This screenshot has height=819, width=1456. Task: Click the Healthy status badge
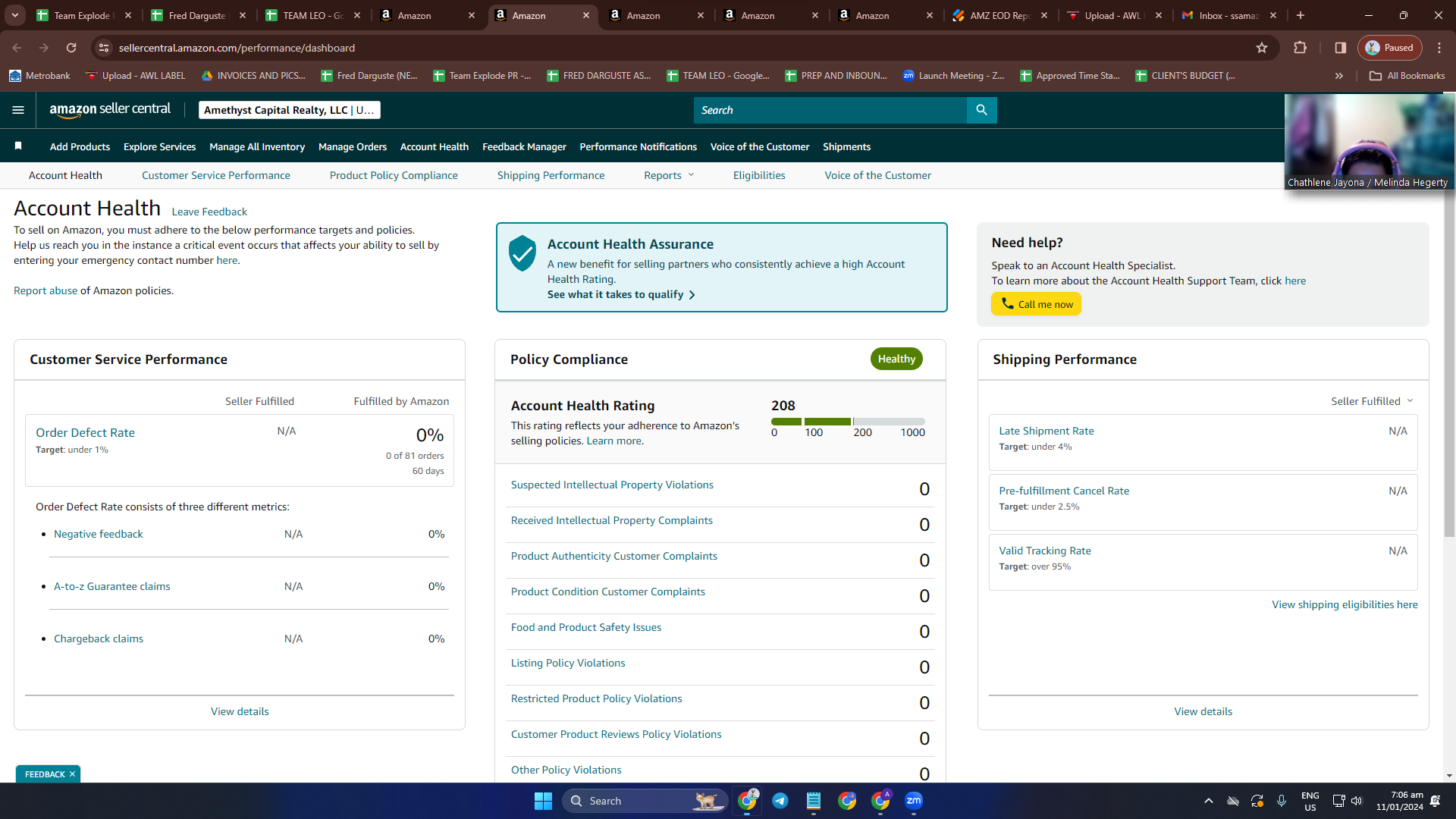896,359
